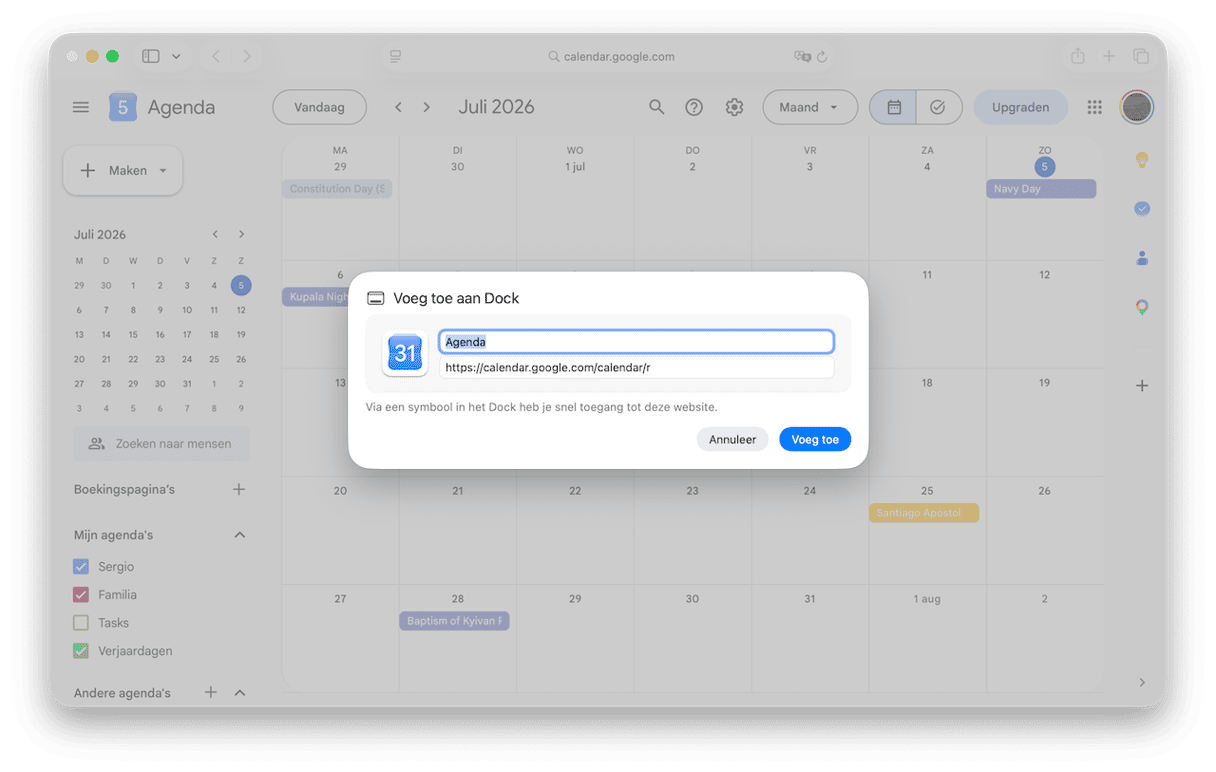
Task: Open the Santiago Apostol event
Action: (924, 513)
